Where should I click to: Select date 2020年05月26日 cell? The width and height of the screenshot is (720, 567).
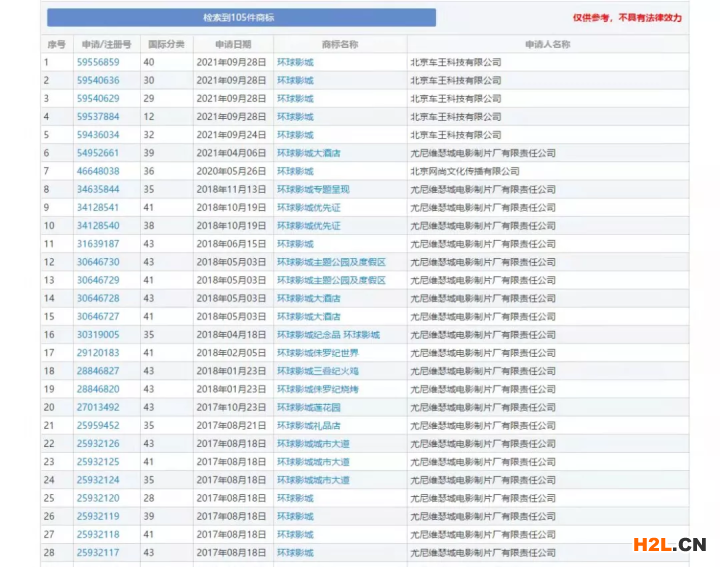[x=231, y=171]
